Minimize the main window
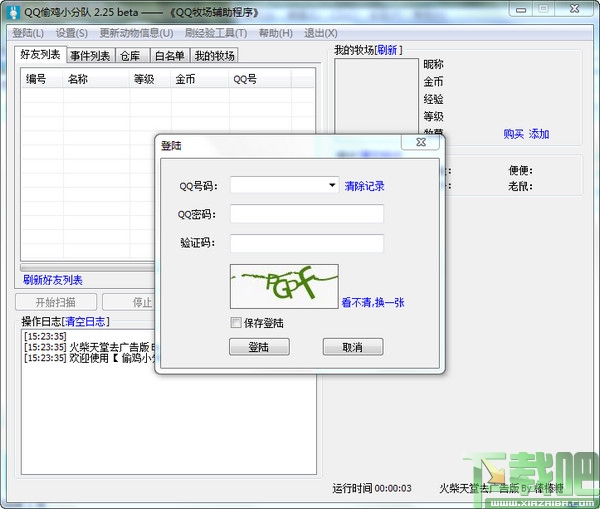This screenshot has width=600, height=509. pyautogui.click(x=521, y=10)
